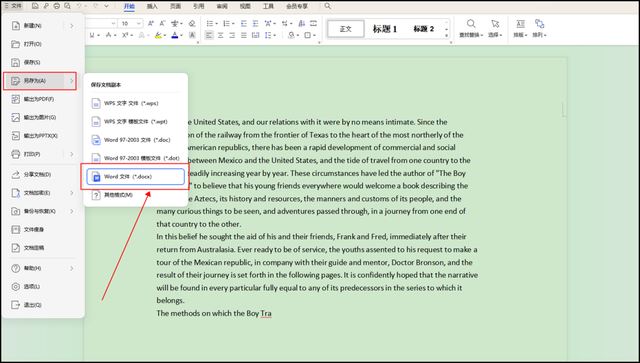Click the decrease font size icon
The width and height of the screenshot is (640, 363).
coord(162,24)
